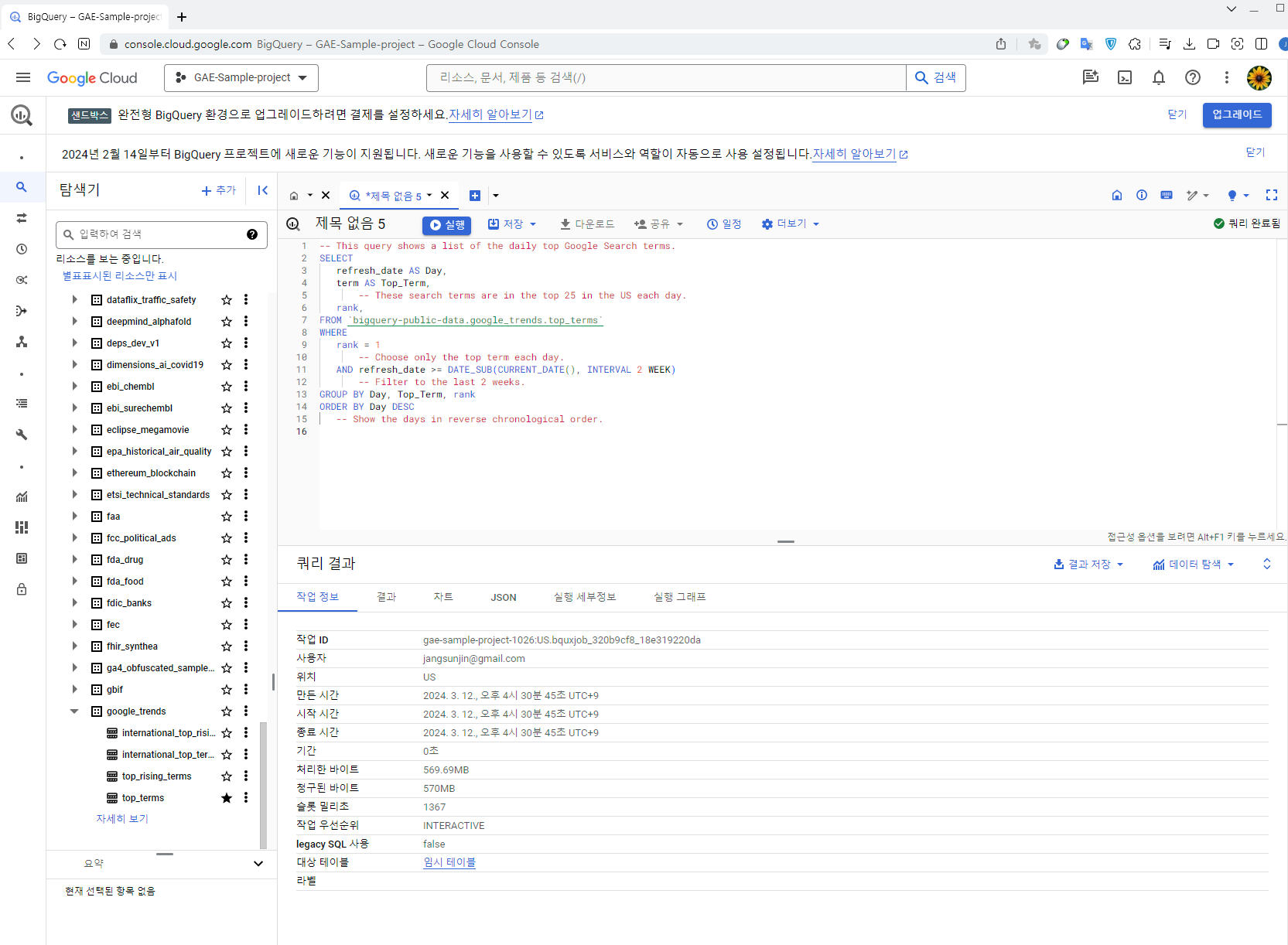Expand the fhir_synthea dataset
1288x945 pixels.
coord(74,646)
